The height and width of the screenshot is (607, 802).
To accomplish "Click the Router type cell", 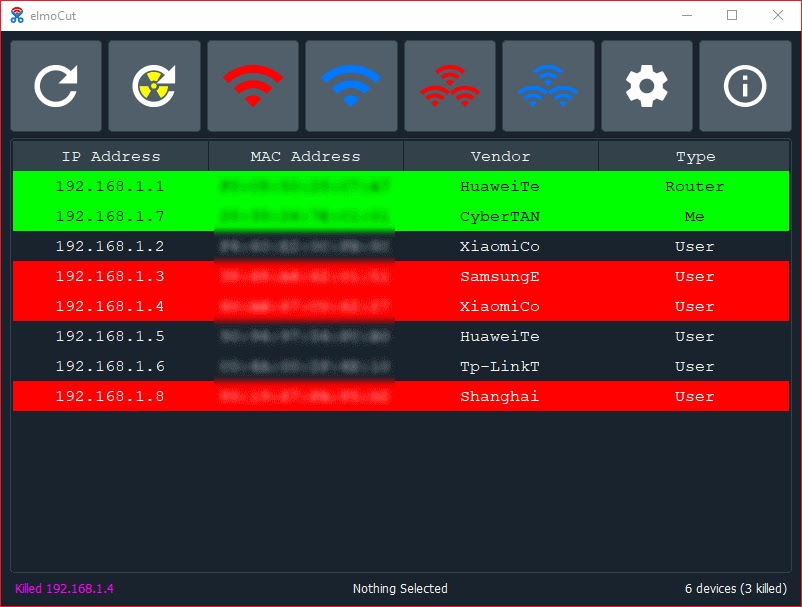I will (694, 186).
